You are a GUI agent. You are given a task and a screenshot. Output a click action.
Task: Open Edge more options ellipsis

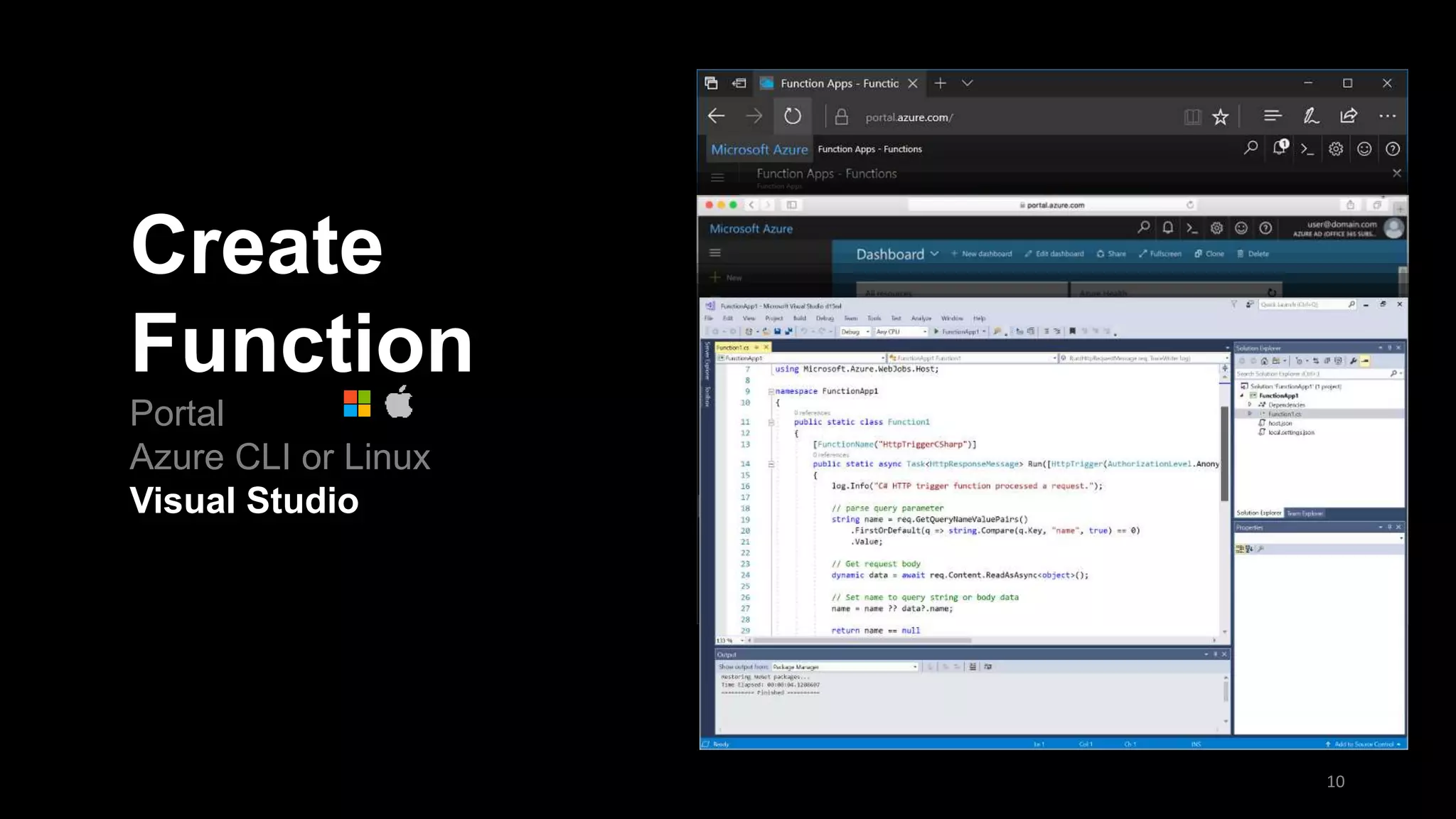(x=1387, y=116)
